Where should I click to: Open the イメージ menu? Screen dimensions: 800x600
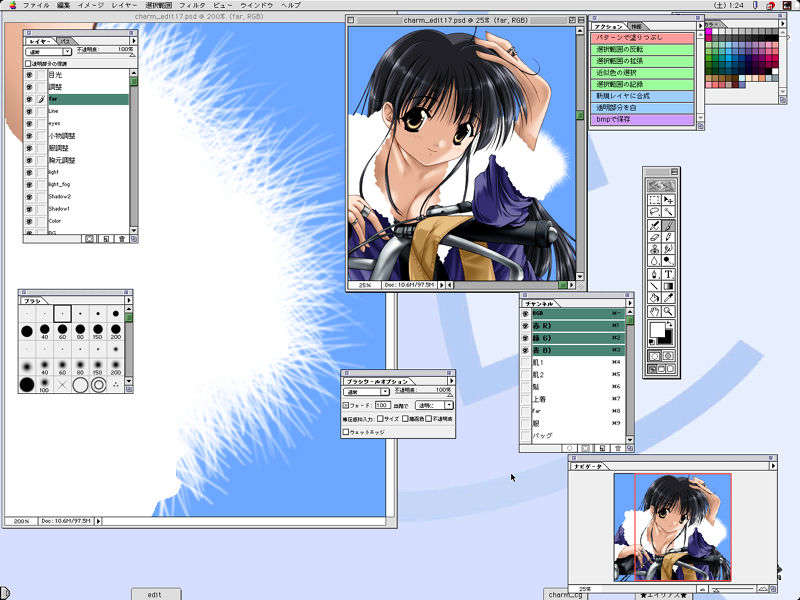tap(90, 5)
